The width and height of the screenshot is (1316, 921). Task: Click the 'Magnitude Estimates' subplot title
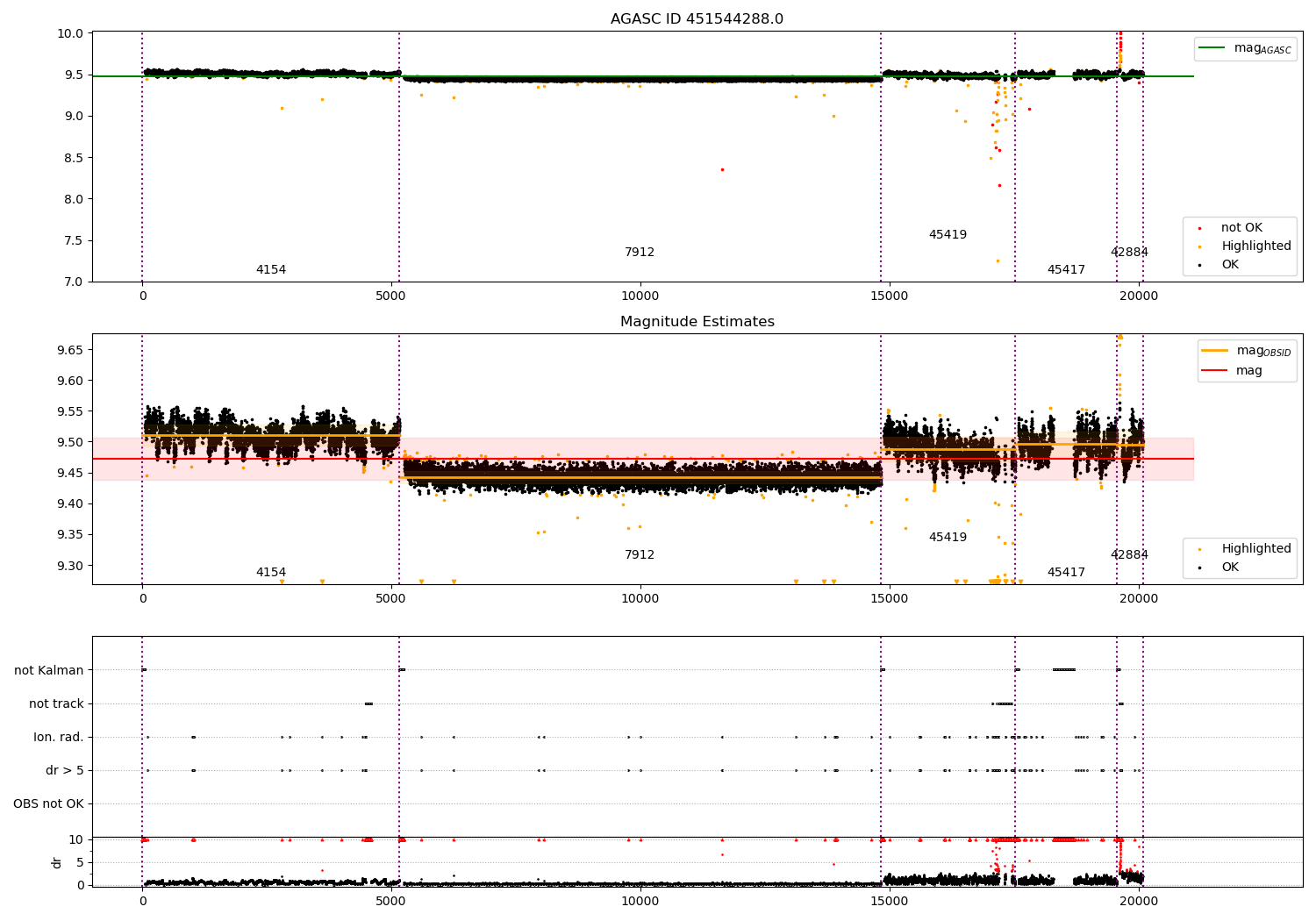697,322
